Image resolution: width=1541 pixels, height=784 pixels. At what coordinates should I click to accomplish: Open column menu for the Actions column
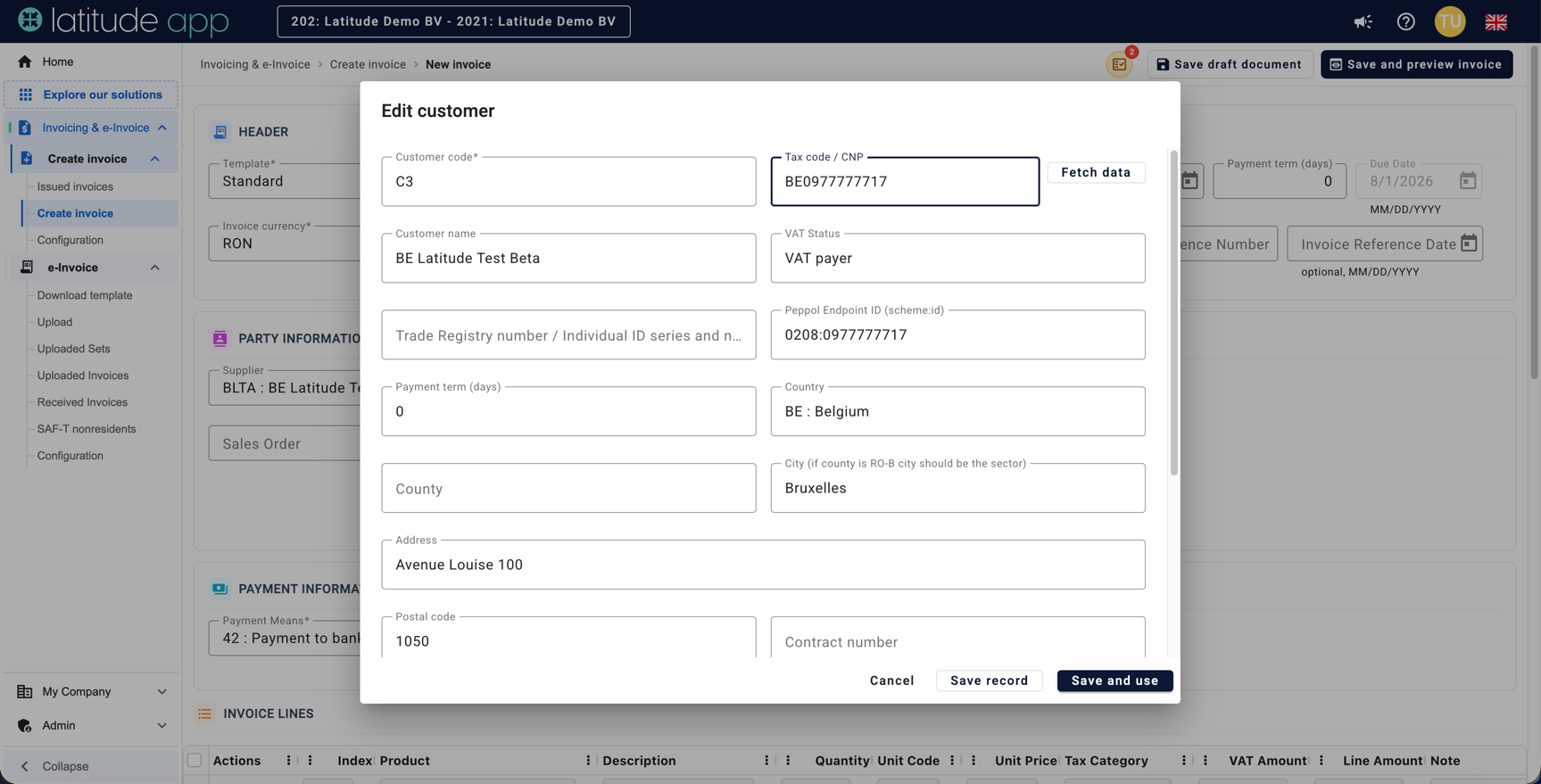click(x=288, y=761)
